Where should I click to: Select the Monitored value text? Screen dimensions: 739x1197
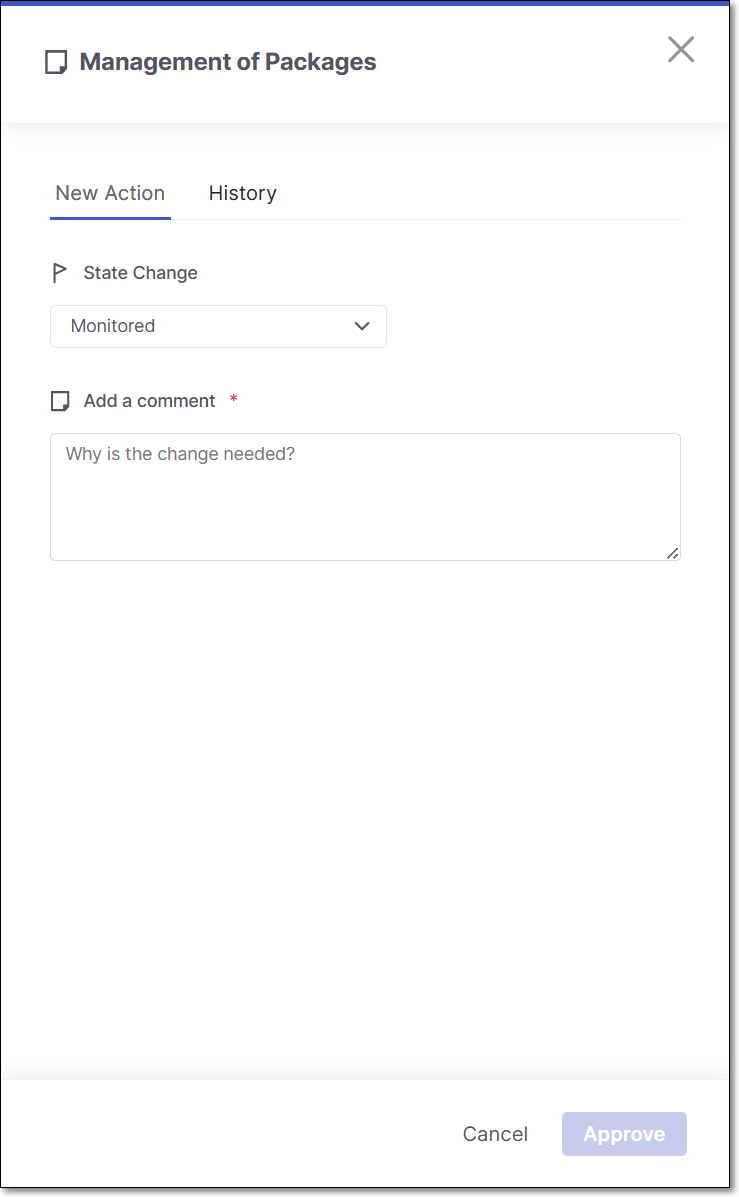click(x=113, y=326)
